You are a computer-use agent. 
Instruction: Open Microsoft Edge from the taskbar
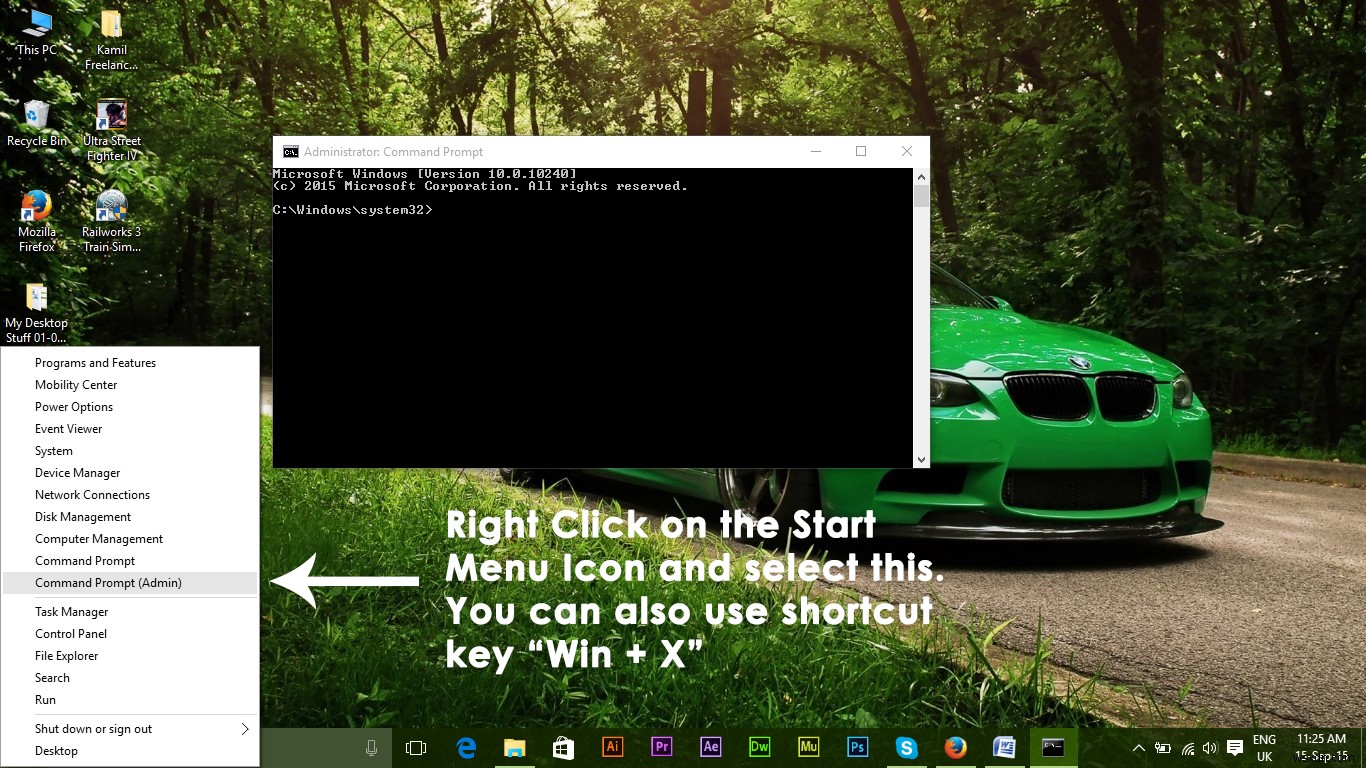point(465,747)
